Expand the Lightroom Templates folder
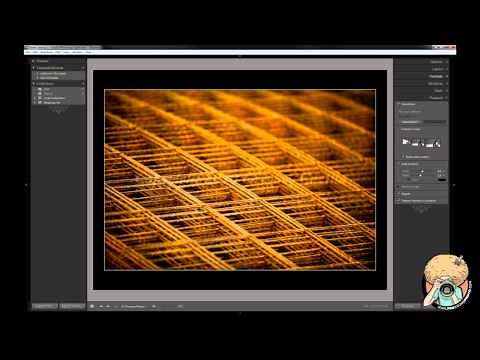The height and width of the screenshot is (360, 480). click(x=38, y=73)
